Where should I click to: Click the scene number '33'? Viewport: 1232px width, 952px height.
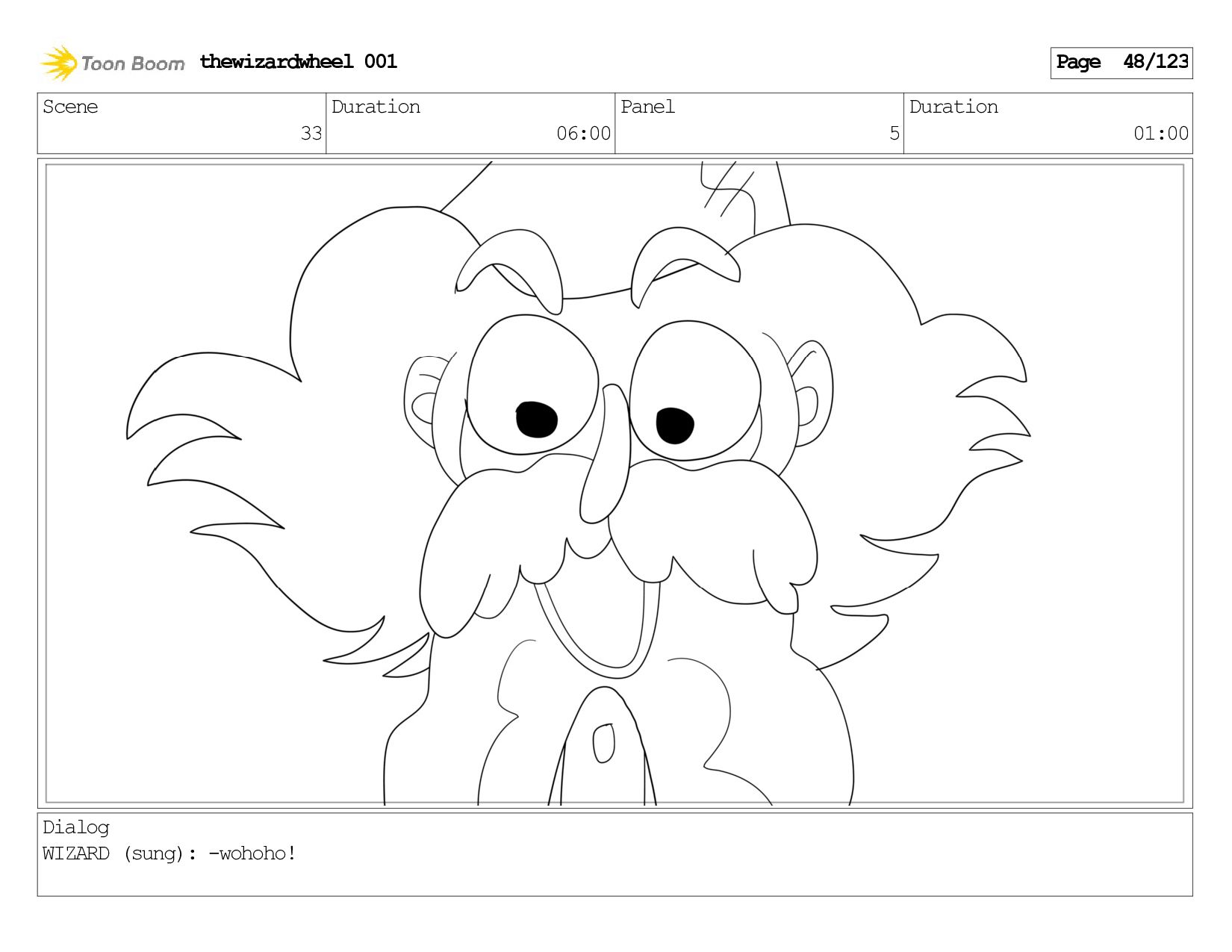(x=311, y=134)
